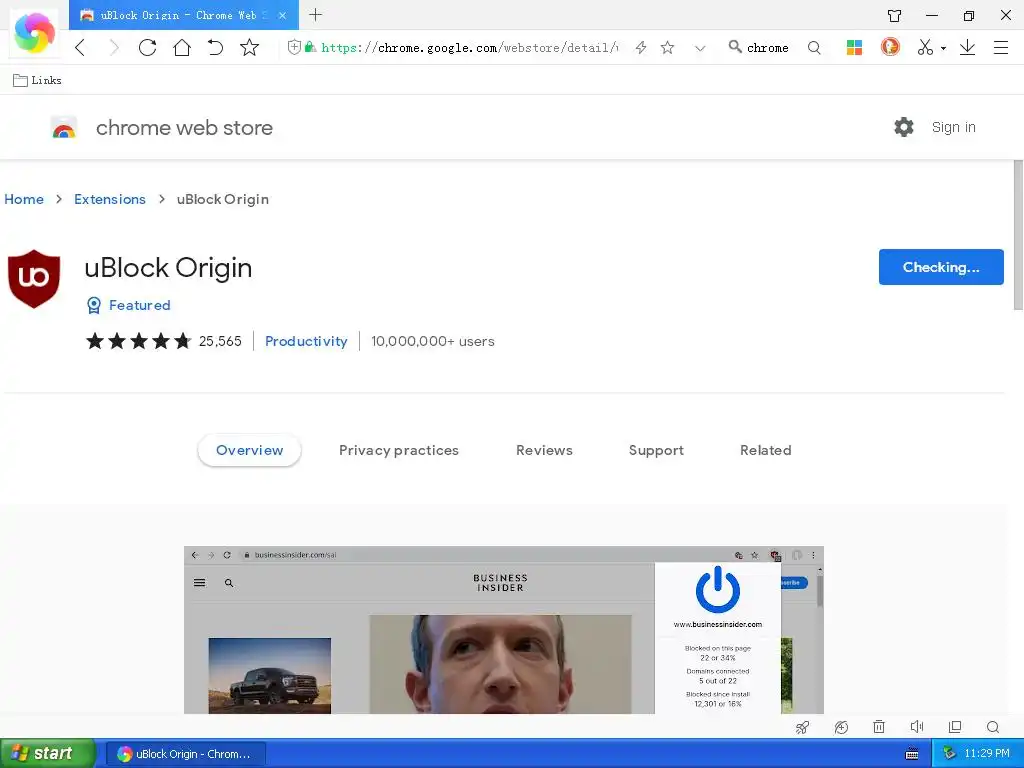The height and width of the screenshot is (768, 1024).
Task: Click the '10,000,000+ users' text
Action: pos(433,341)
